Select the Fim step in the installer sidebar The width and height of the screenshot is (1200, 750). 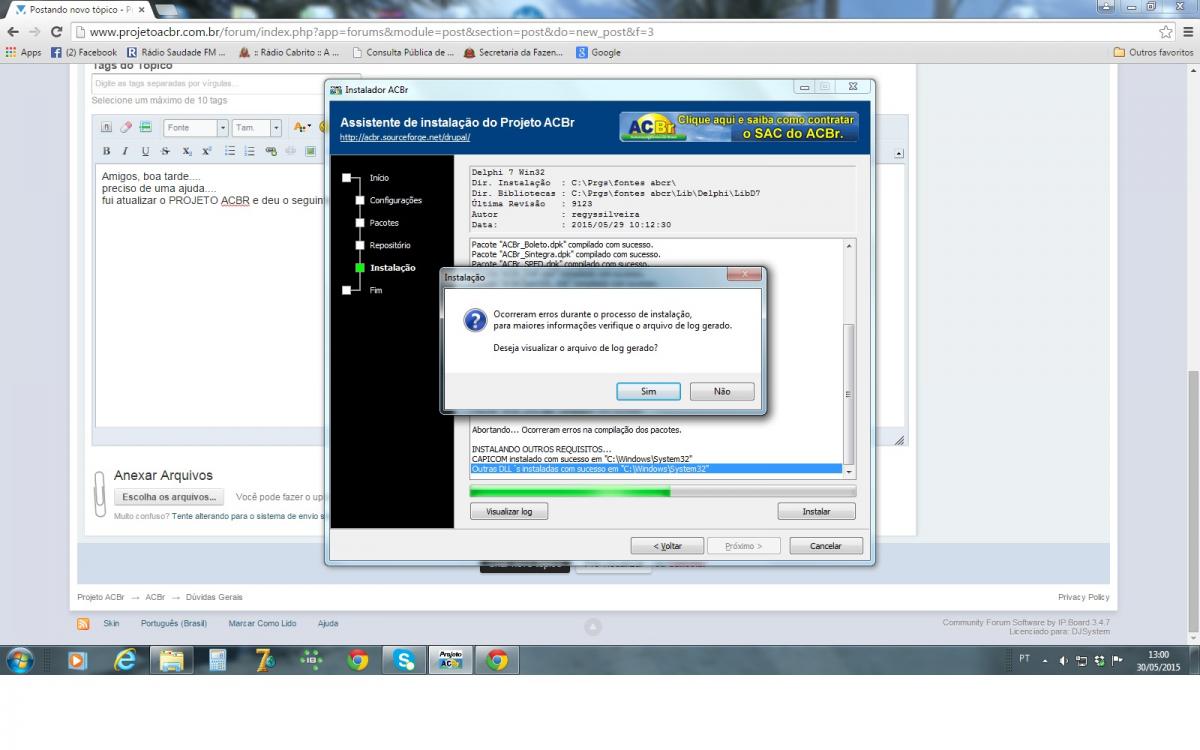click(x=376, y=290)
